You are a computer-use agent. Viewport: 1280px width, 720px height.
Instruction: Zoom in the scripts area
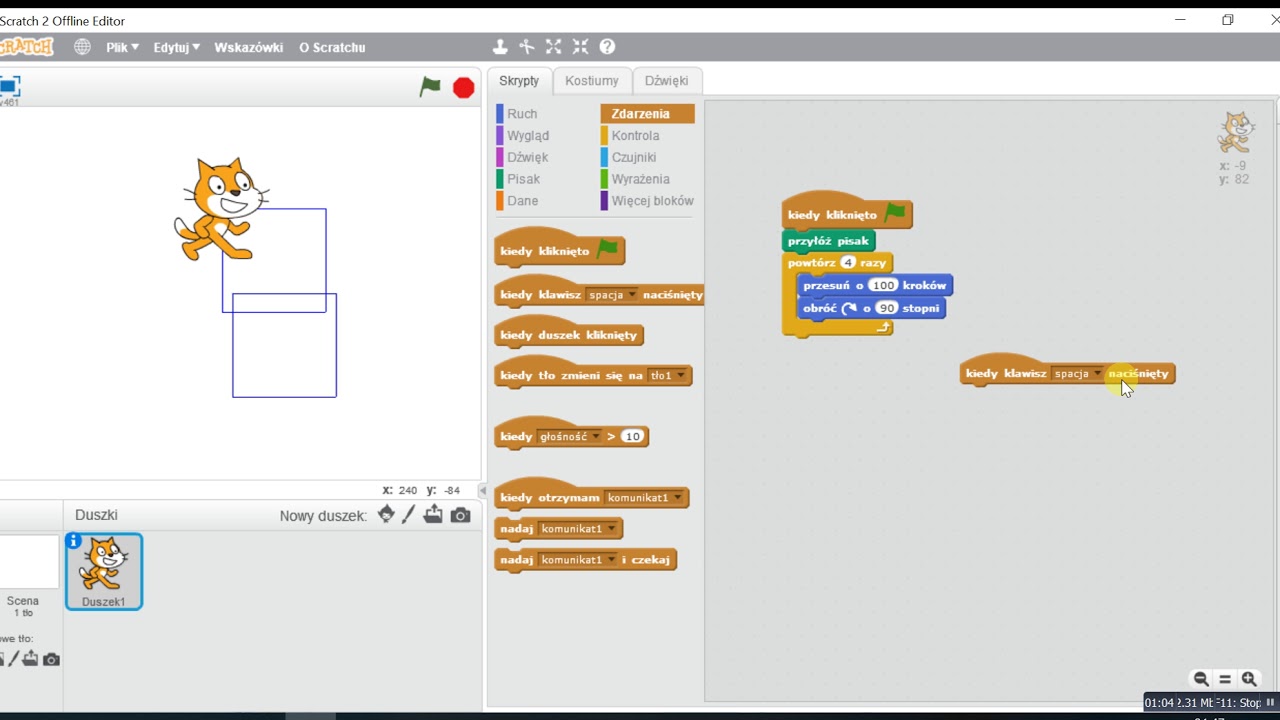click(1249, 679)
